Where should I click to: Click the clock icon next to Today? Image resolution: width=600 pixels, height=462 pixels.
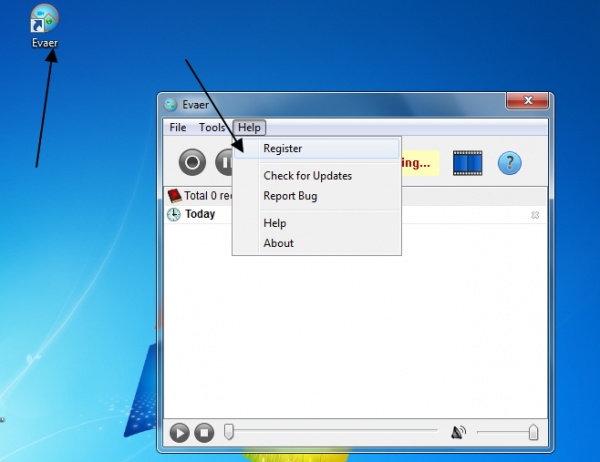coord(174,214)
